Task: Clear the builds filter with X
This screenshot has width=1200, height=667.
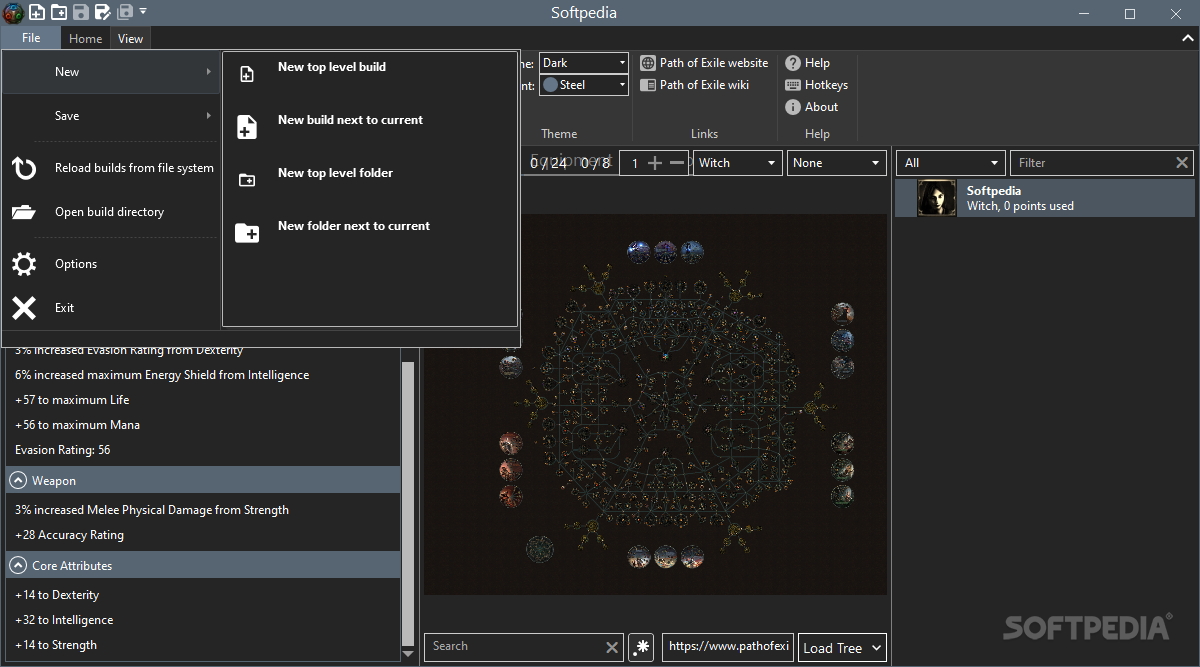Action: coord(1182,163)
